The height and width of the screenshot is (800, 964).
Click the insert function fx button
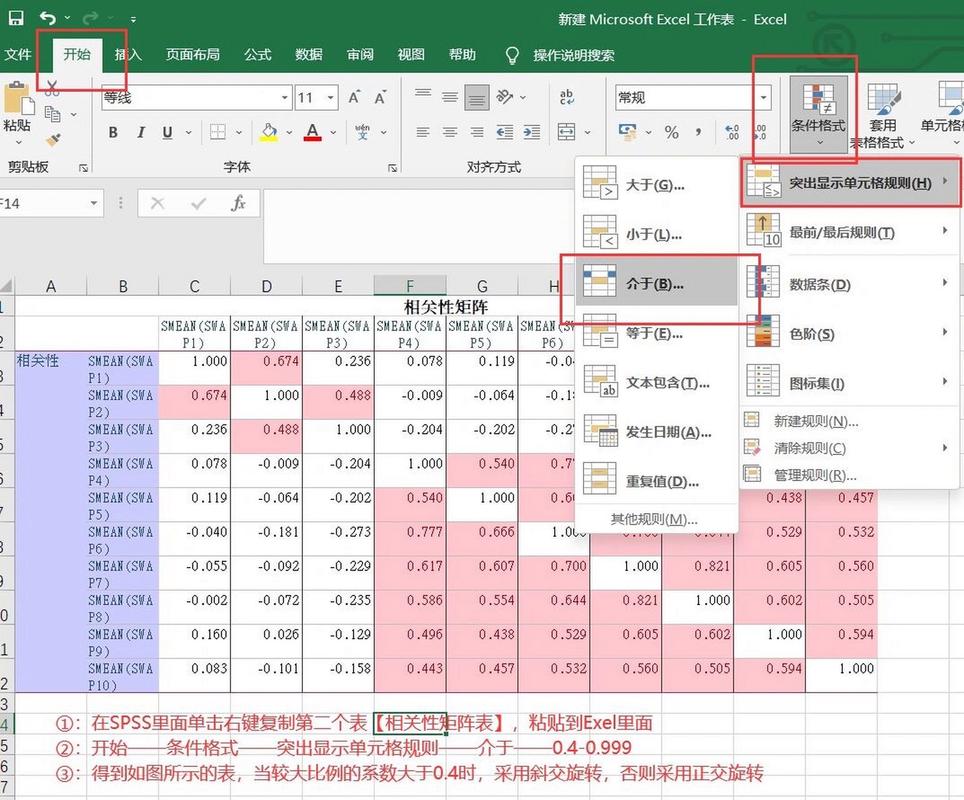[x=238, y=203]
